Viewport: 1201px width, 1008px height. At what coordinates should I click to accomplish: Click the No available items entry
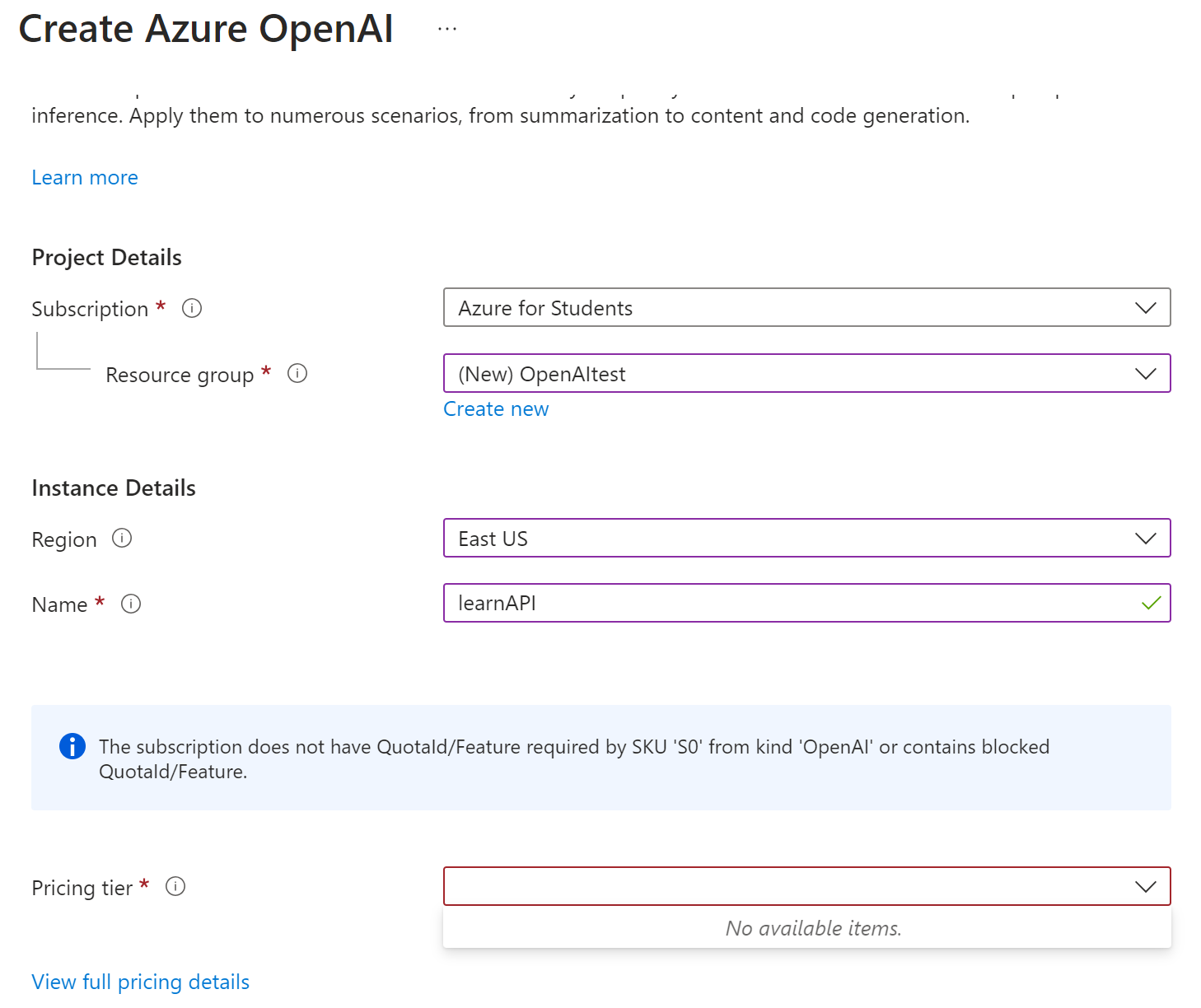coord(813,928)
